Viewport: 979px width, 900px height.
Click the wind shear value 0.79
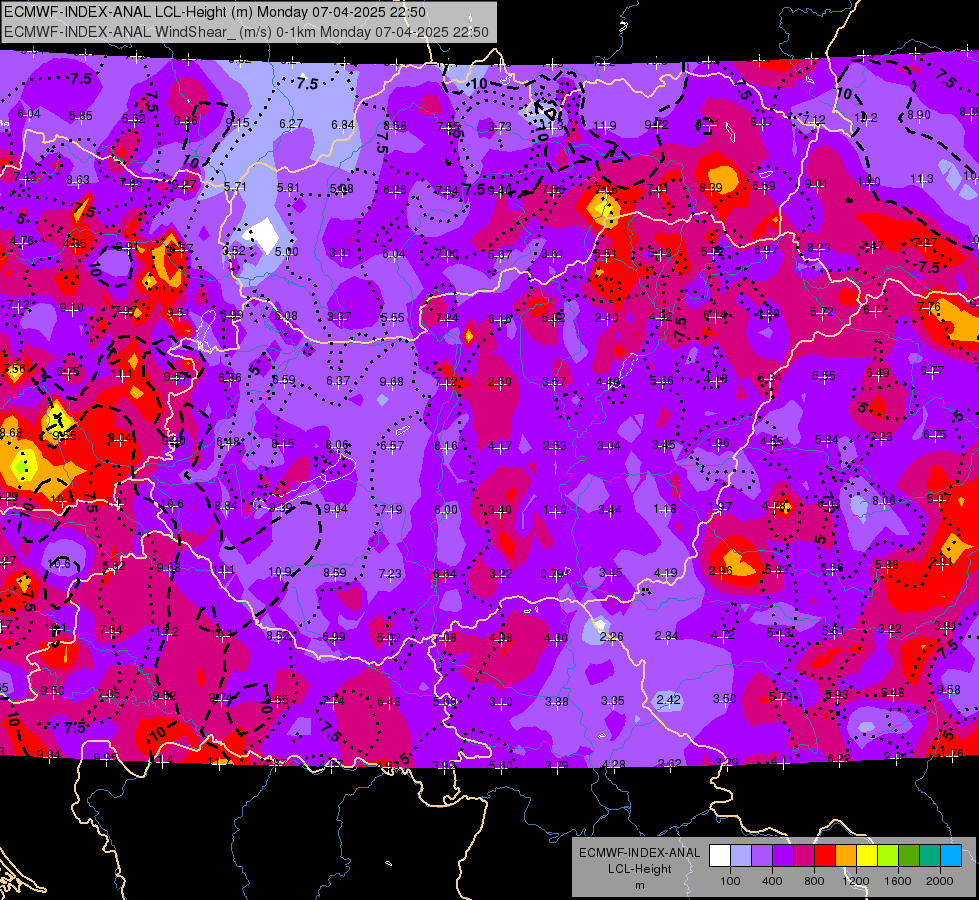coord(553,573)
